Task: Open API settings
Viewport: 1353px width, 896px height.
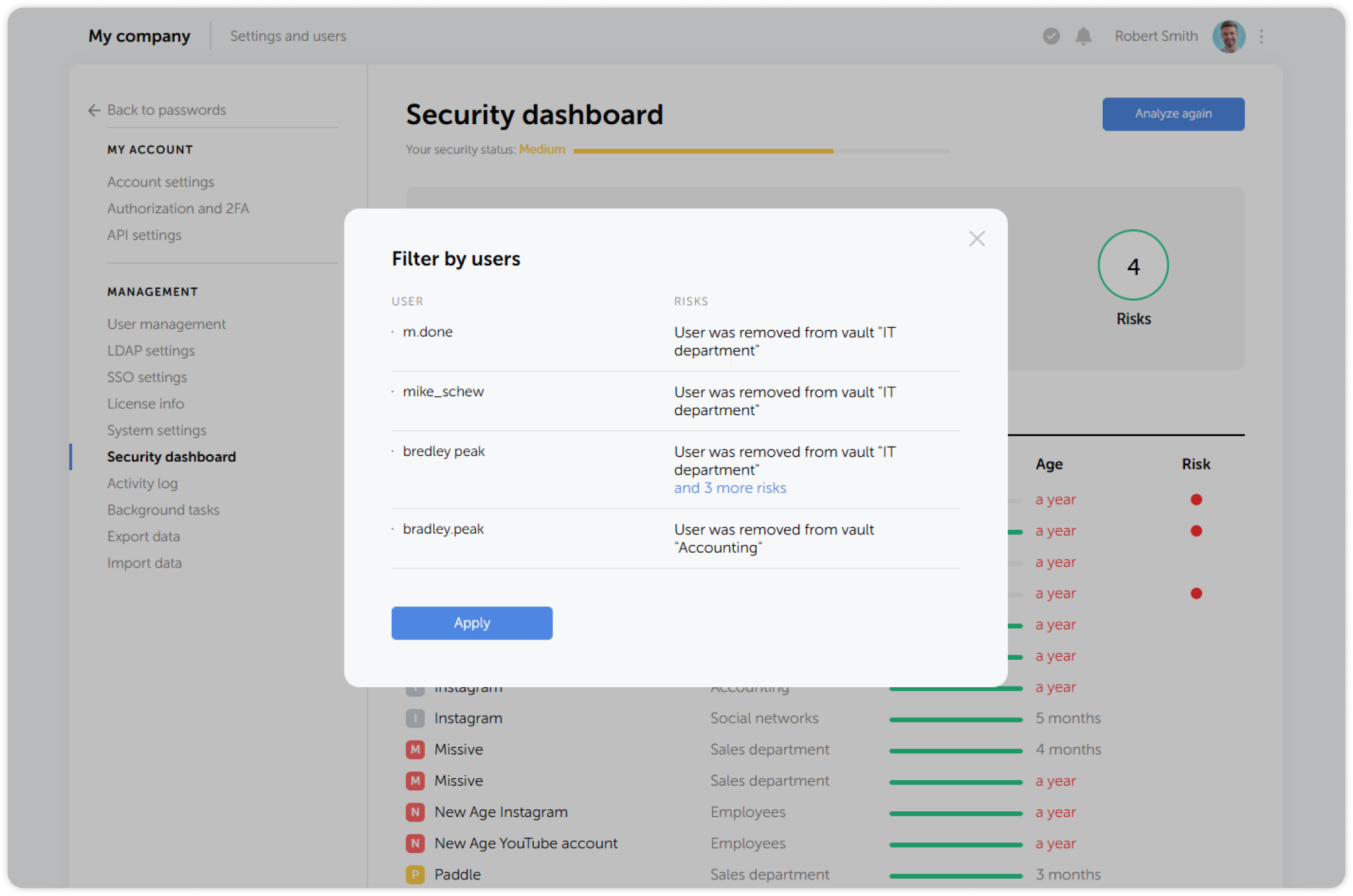Action: [144, 235]
